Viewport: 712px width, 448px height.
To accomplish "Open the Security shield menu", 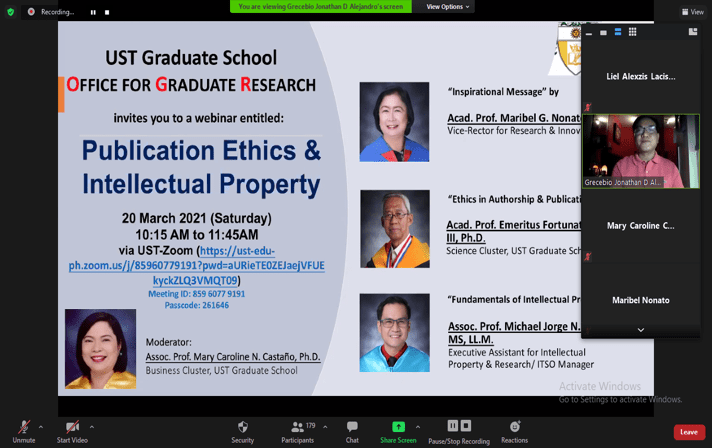I will click(242, 432).
